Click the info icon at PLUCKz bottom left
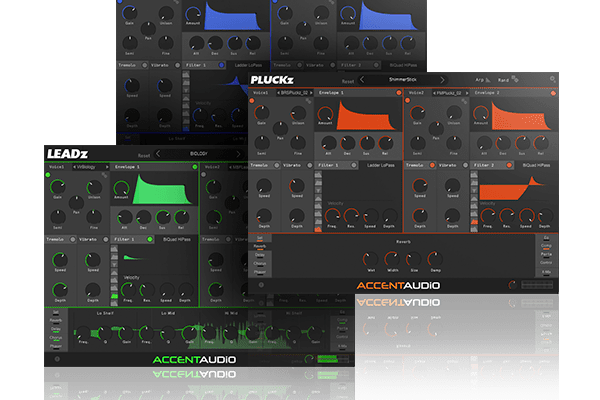Image resolution: width=600 pixels, height=400 pixels. (x=261, y=285)
